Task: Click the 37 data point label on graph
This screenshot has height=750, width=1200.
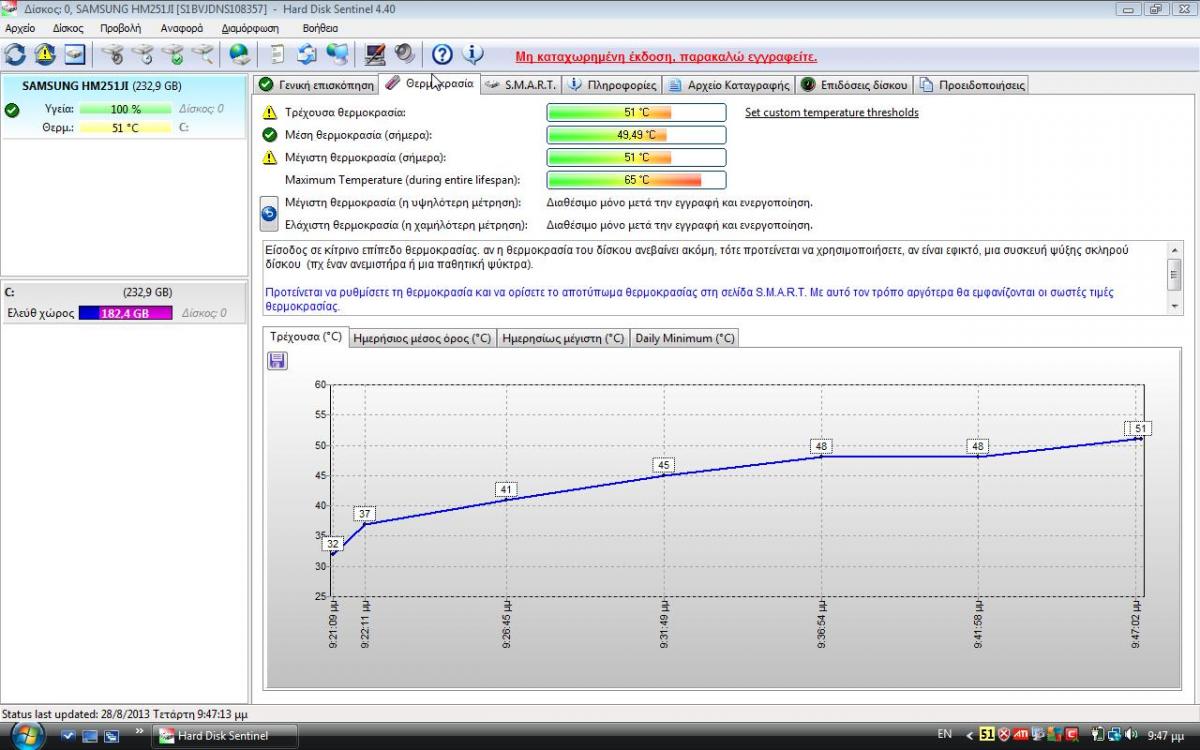Action: (365, 514)
